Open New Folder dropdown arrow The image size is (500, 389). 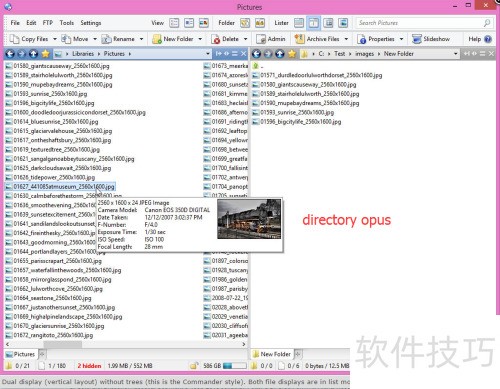coord(200,39)
